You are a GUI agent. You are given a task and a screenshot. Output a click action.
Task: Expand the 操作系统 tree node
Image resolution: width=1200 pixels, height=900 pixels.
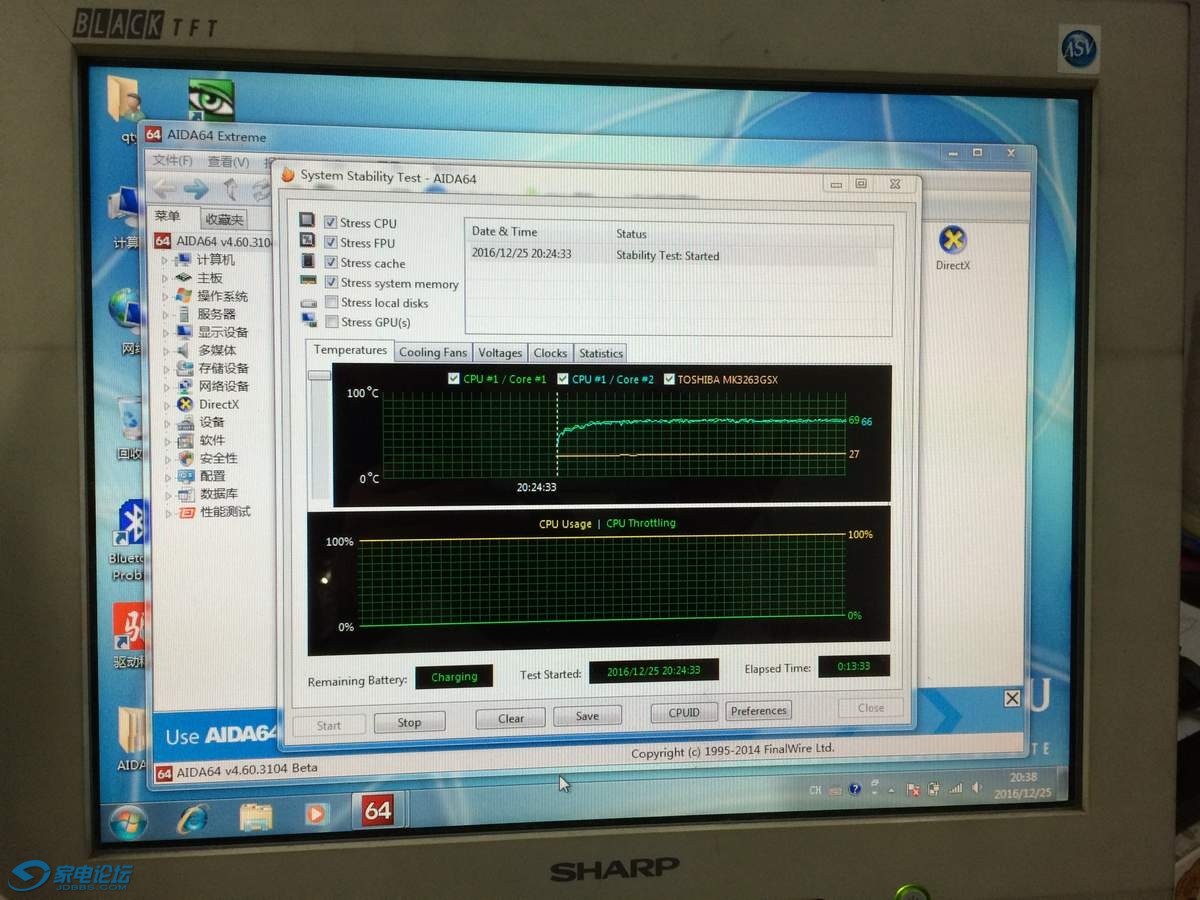click(x=166, y=296)
